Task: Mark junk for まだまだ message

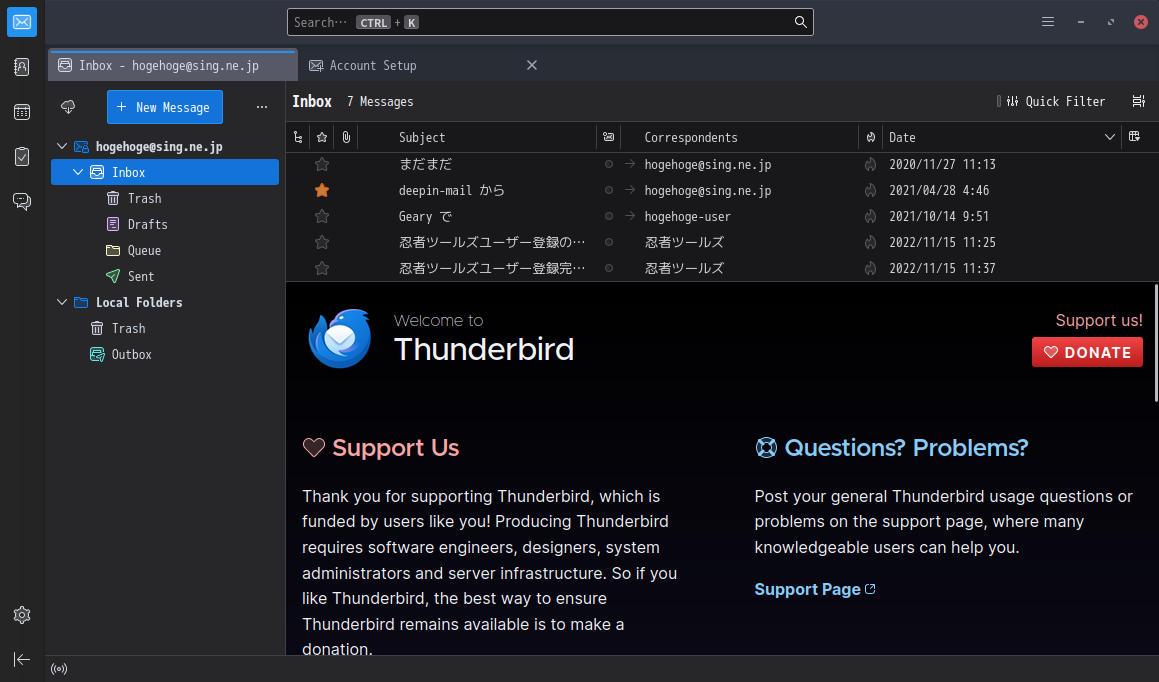Action: (871, 164)
